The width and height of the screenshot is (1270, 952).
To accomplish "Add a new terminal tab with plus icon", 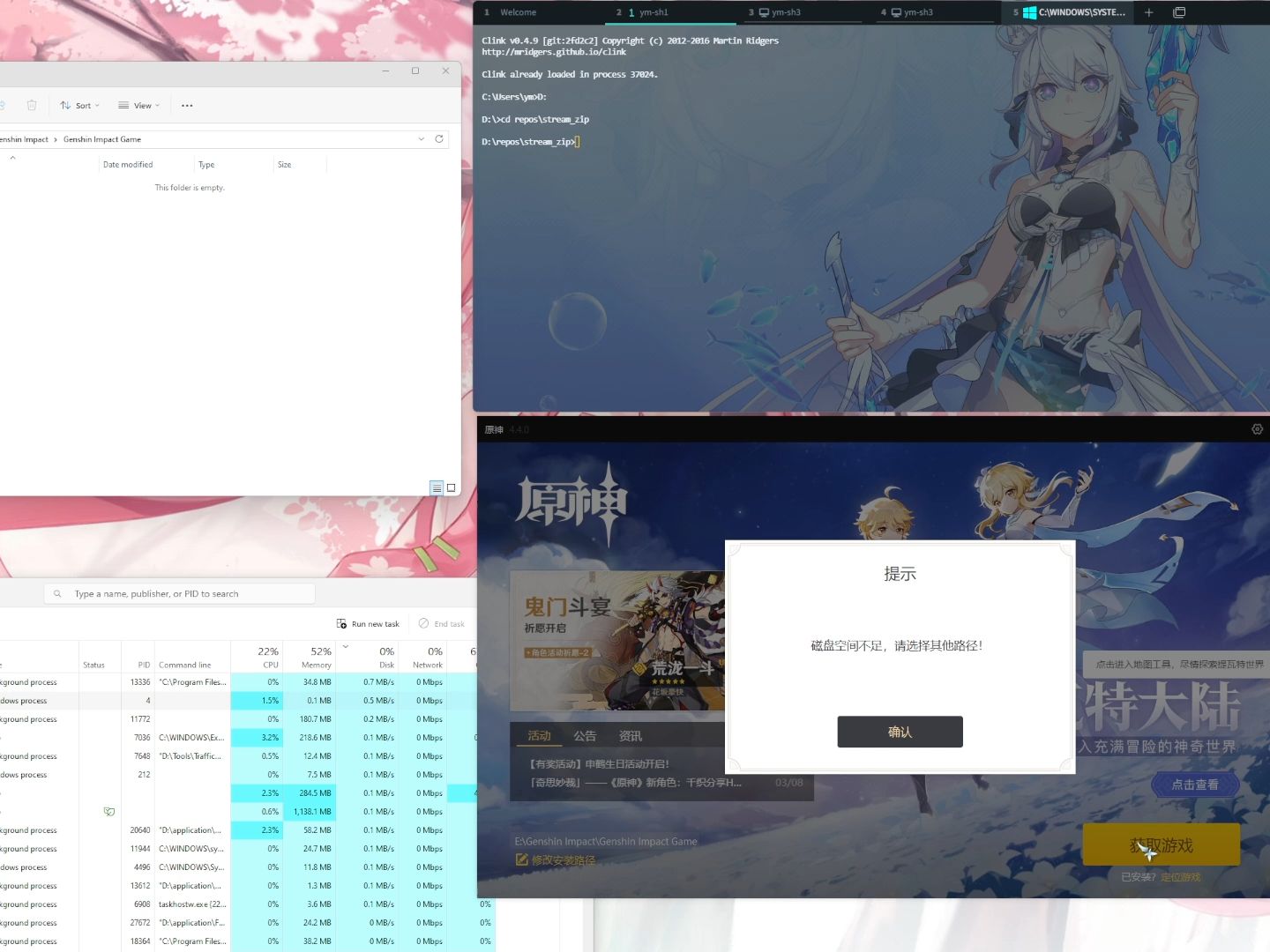I will click(1148, 12).
